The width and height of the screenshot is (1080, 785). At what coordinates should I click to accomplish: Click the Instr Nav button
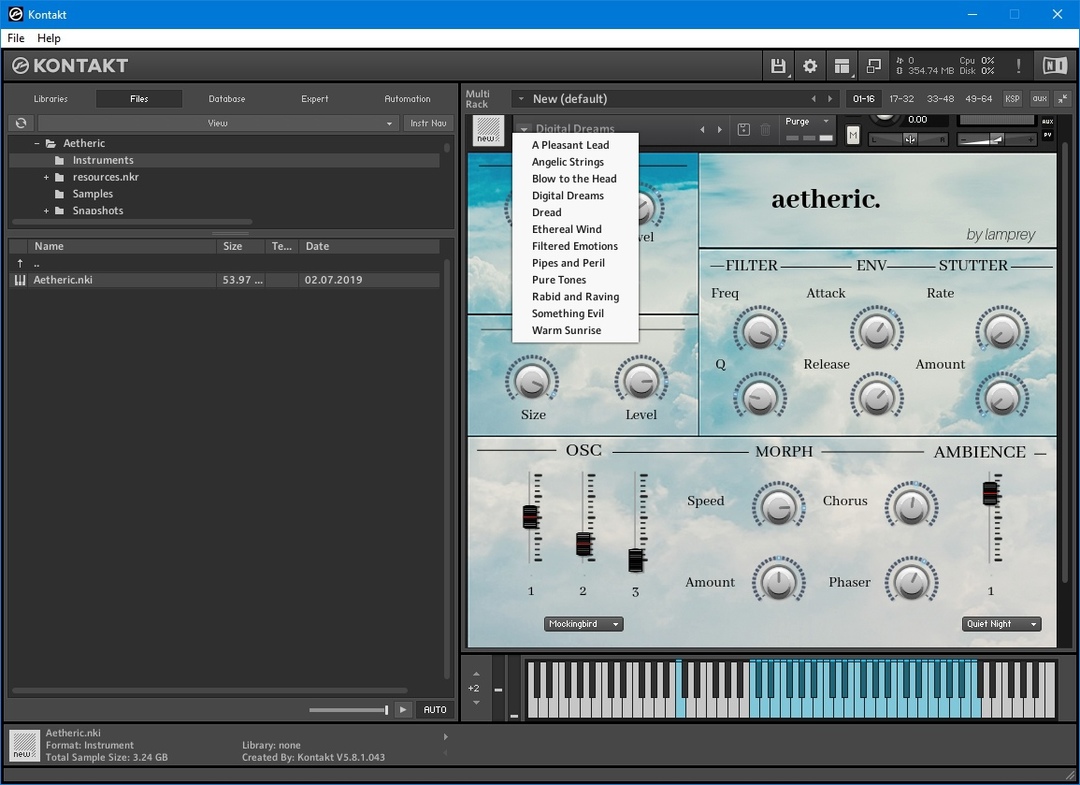tap(428, 123)
